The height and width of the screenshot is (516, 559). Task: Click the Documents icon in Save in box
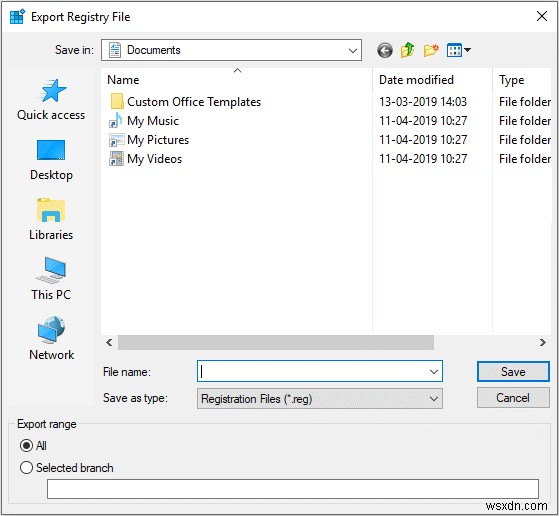(x=115, y=50)
